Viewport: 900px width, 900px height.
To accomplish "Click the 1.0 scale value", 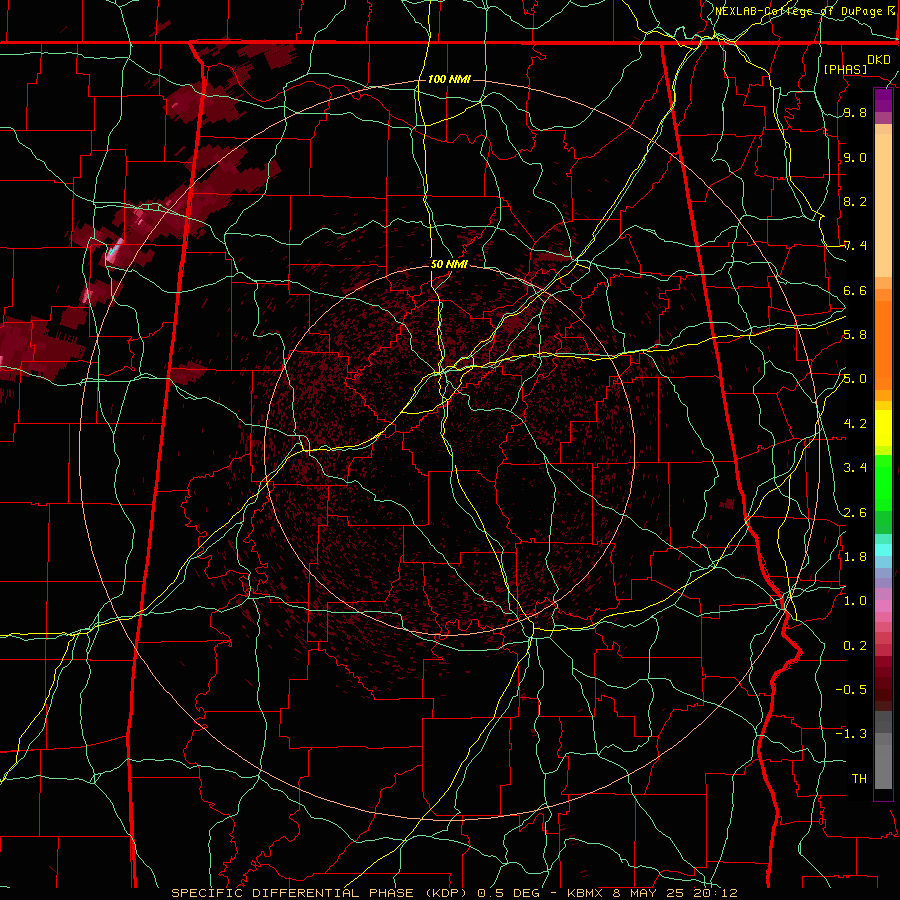I will [x=855, y=601].
